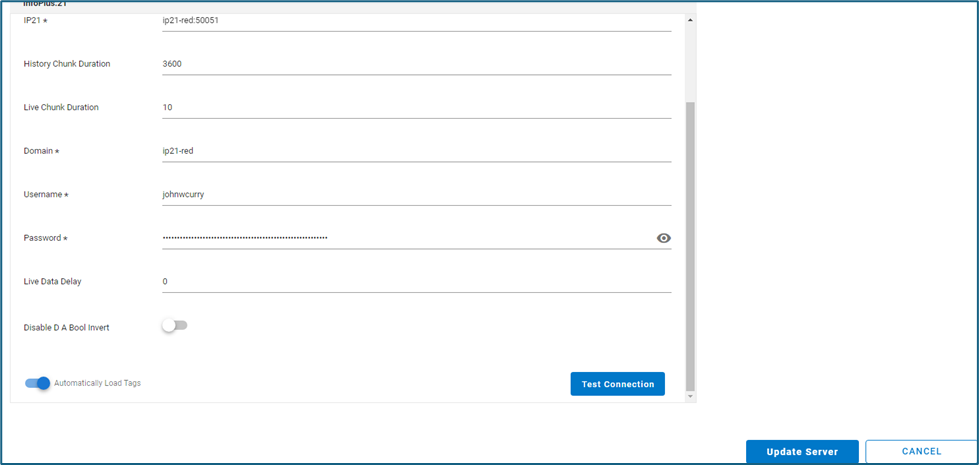This screenshot has height=465, width=979.
Task: Click the scrollbar down arrow
Action: (690, 396)
